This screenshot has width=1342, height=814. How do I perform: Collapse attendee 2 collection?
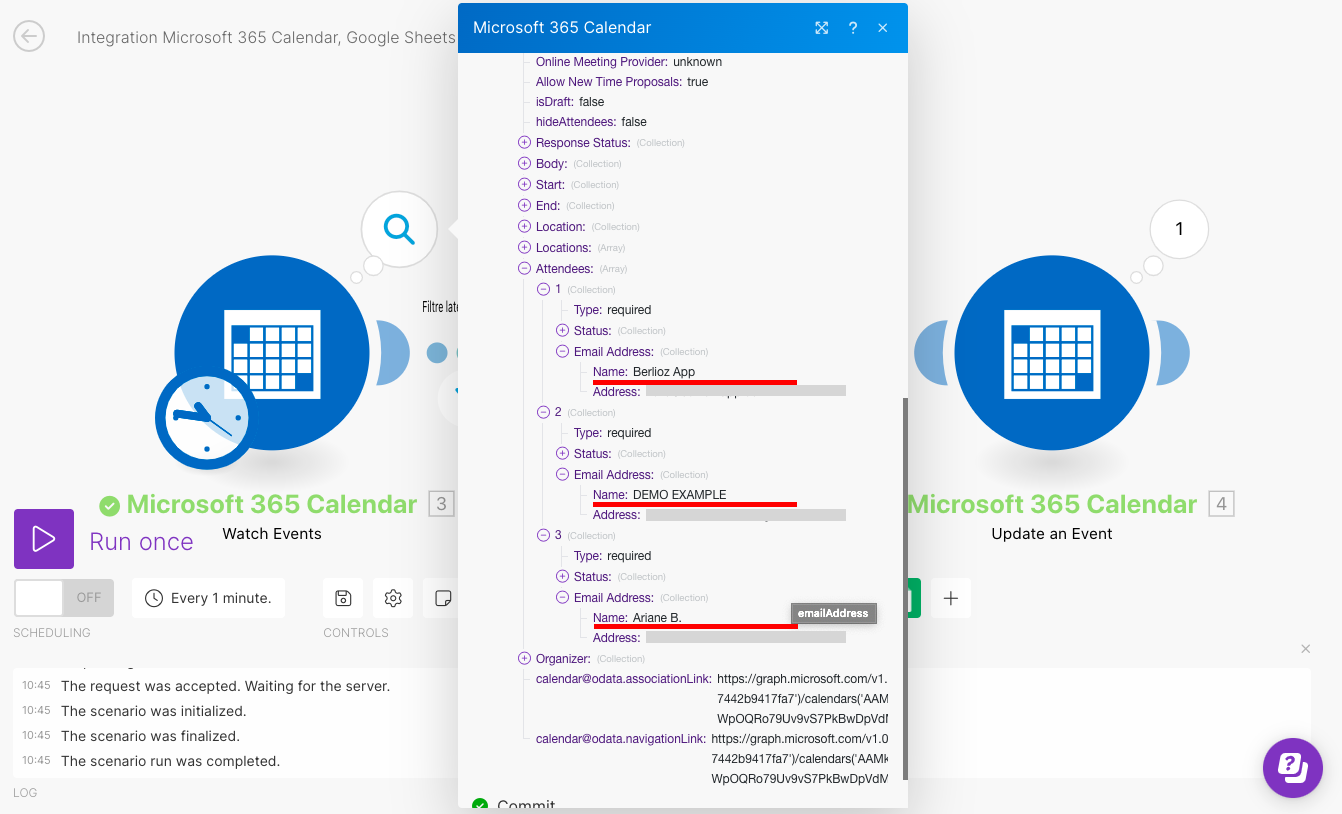(x=543, y=412)
